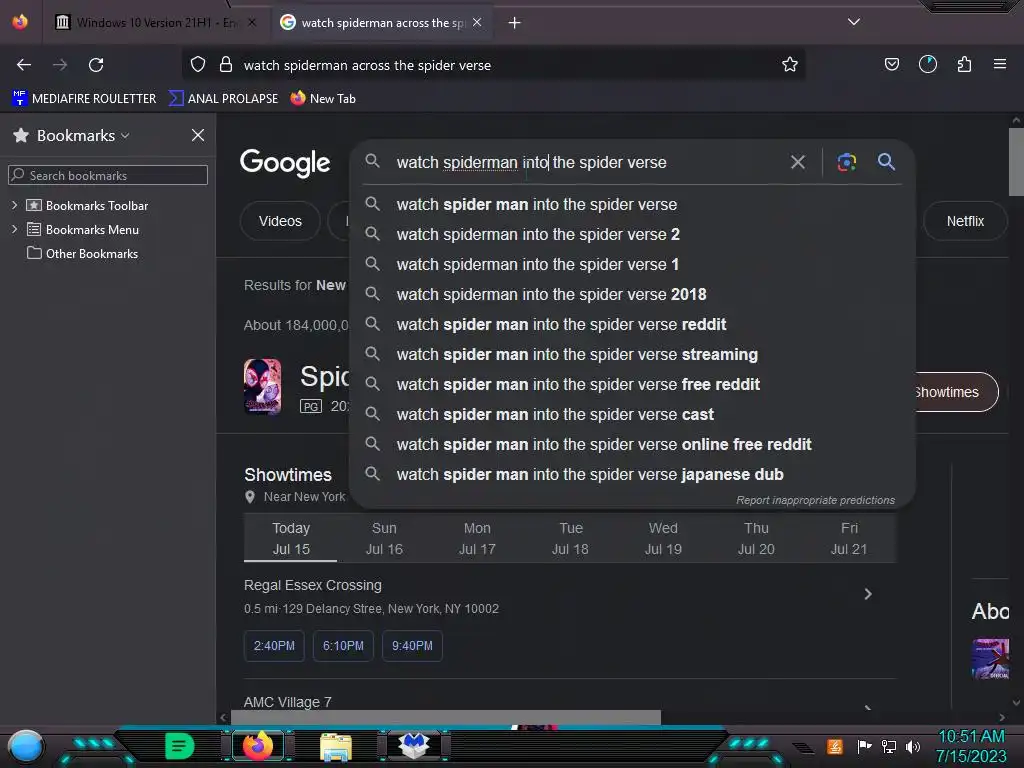The height and width of the screenshot is (768, 1024).
Task: Click the Google logo
Action: 285,163
